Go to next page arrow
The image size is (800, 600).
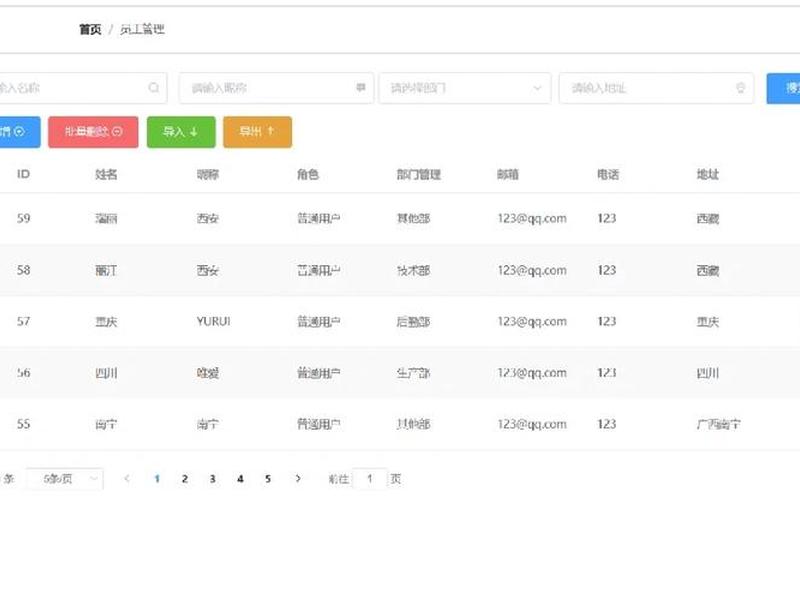pyautogui.click(x=298, y=479)
